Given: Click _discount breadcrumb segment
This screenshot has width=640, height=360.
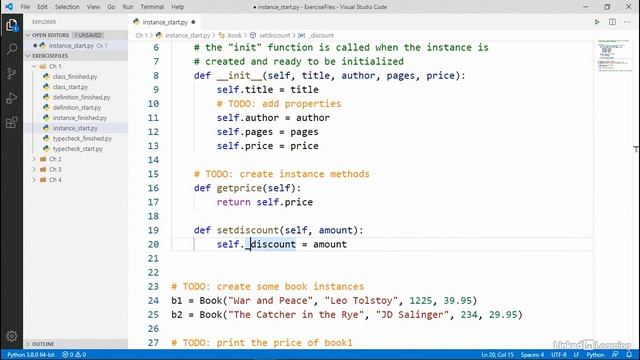Looking at the screenshot, I should [321, 36].
